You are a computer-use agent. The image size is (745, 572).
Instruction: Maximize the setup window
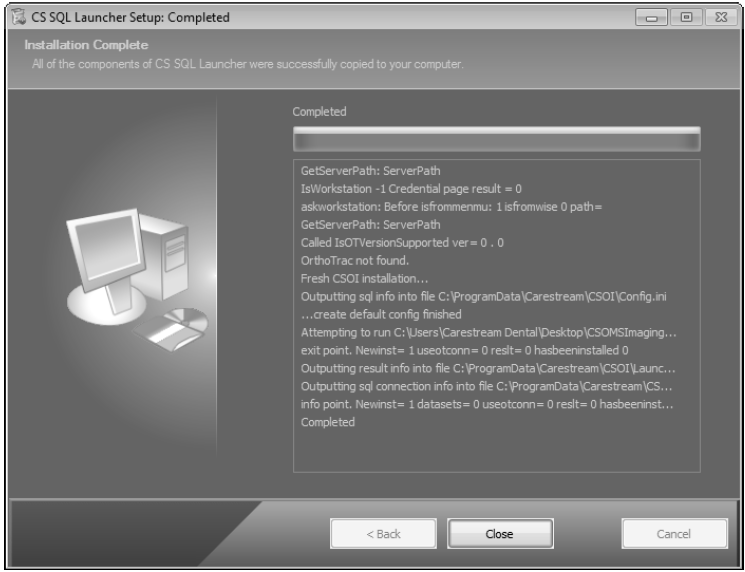point(686,18)
